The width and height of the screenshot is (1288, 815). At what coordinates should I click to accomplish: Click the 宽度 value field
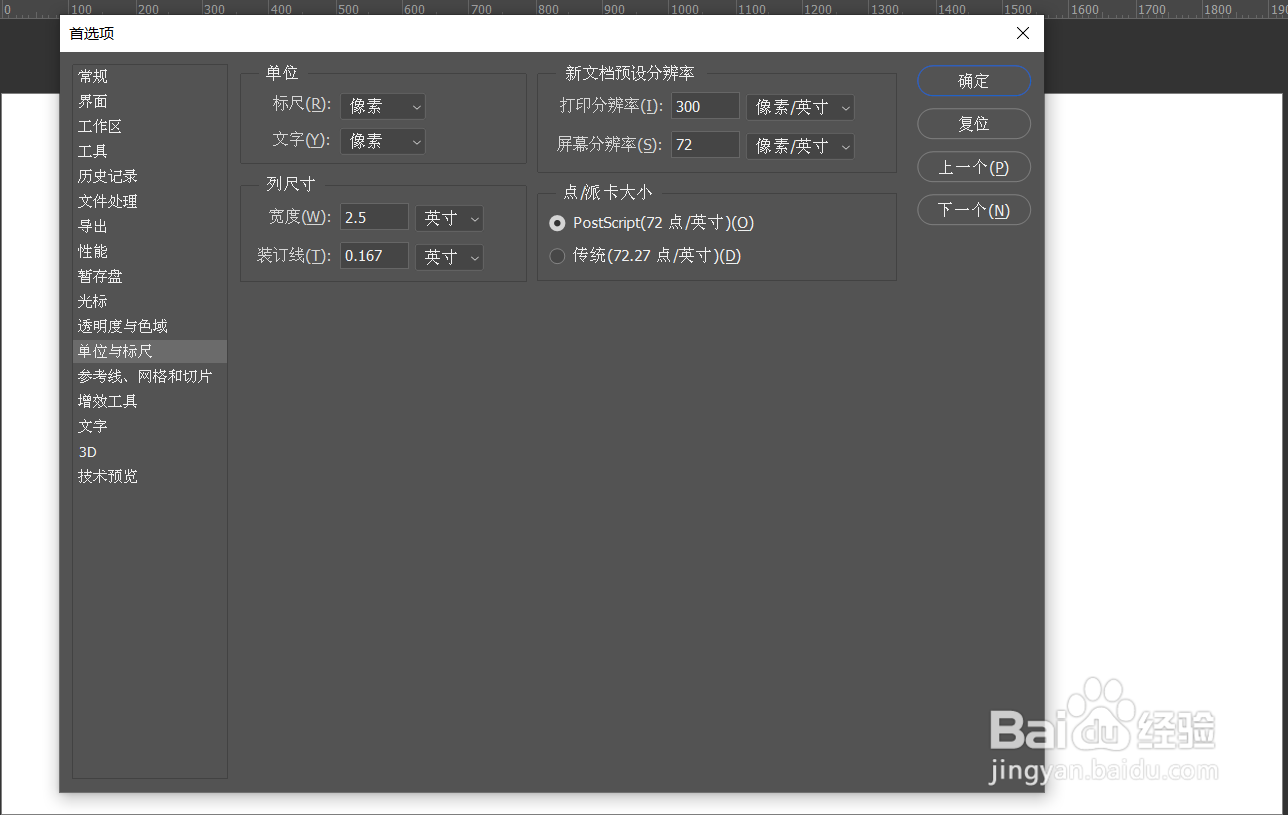coord(375,216)
